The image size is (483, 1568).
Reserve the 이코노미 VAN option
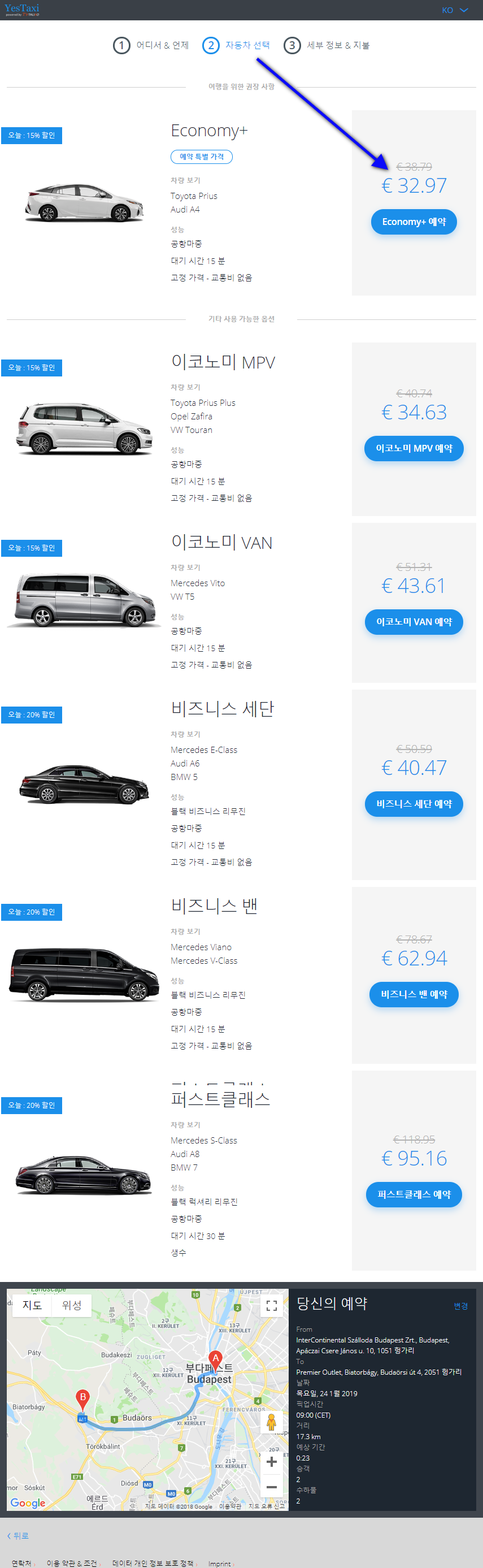point(414,622)
